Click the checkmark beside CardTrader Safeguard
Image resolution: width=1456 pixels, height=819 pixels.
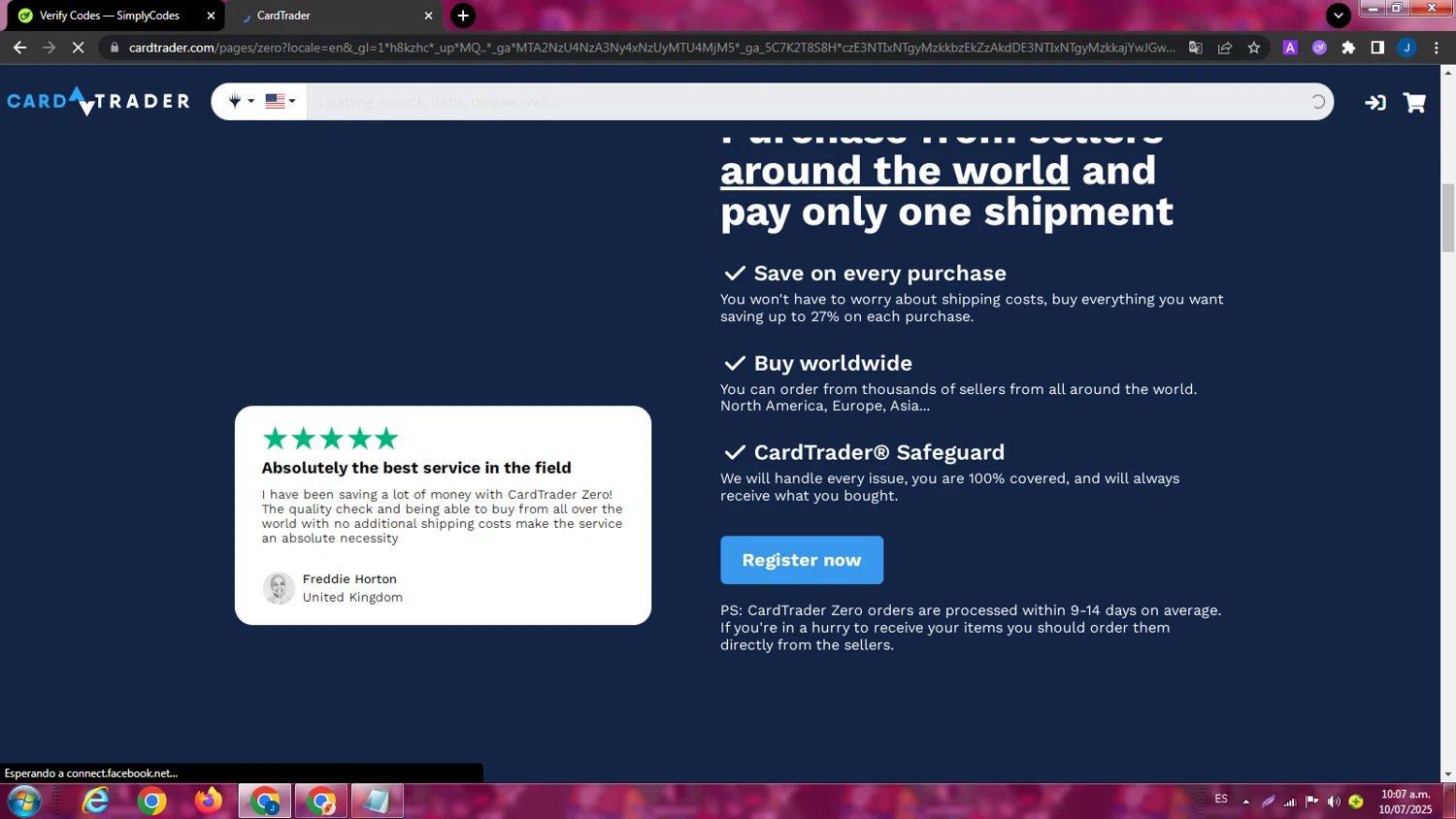[735, 452]
